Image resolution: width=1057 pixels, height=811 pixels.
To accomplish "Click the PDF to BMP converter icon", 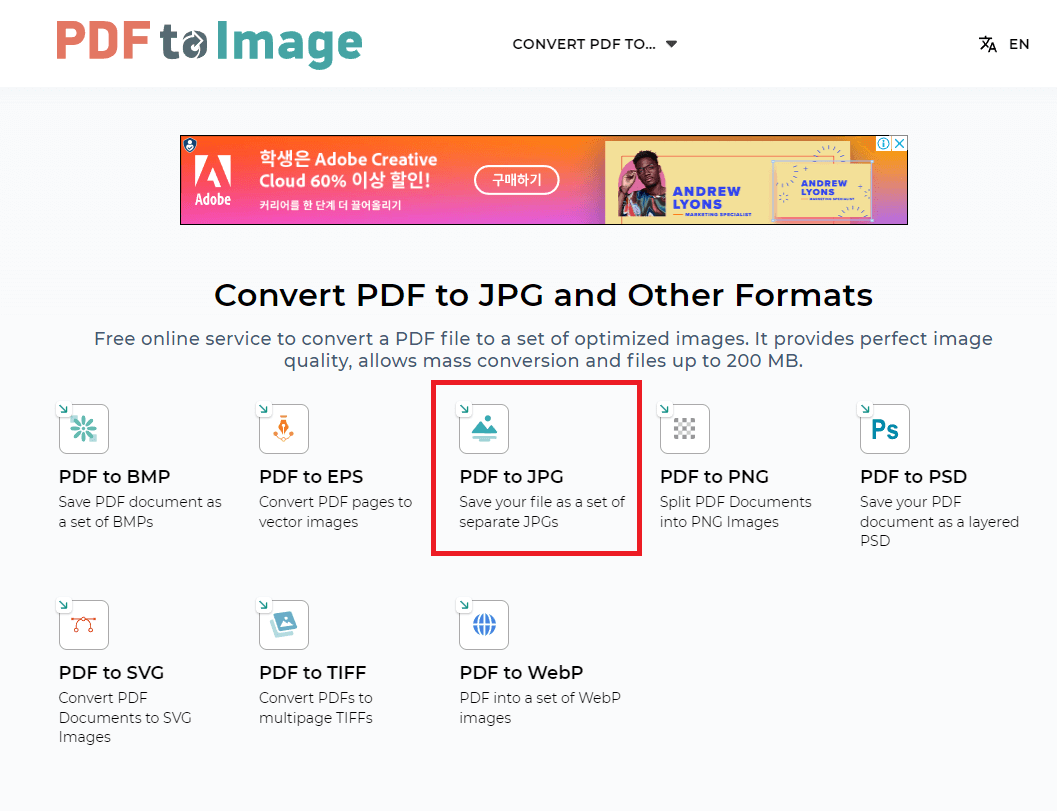I will (83, 428).
